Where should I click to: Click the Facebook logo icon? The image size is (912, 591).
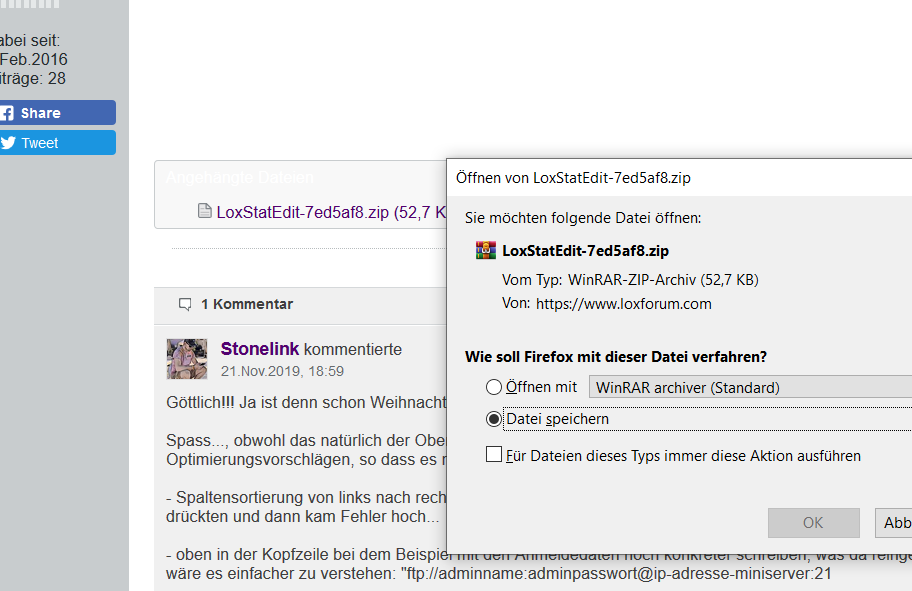7,113
